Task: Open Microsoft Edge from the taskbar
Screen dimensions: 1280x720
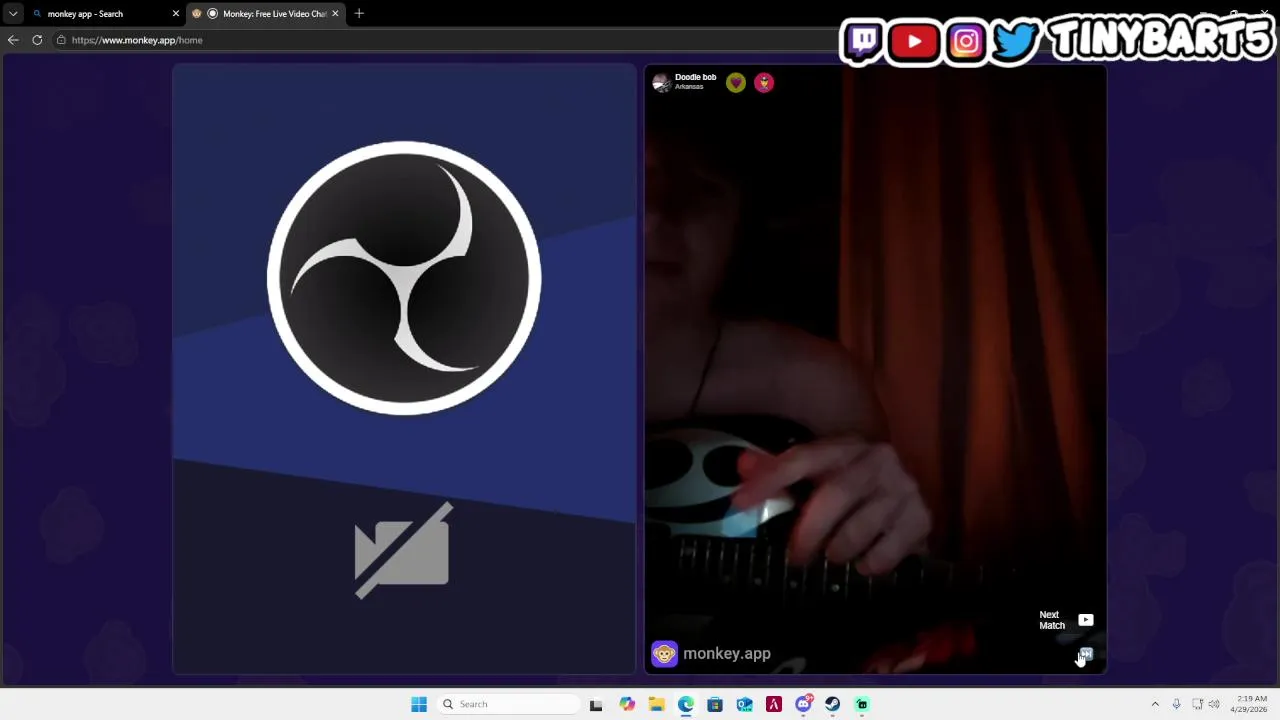Action: click(686, 704)
